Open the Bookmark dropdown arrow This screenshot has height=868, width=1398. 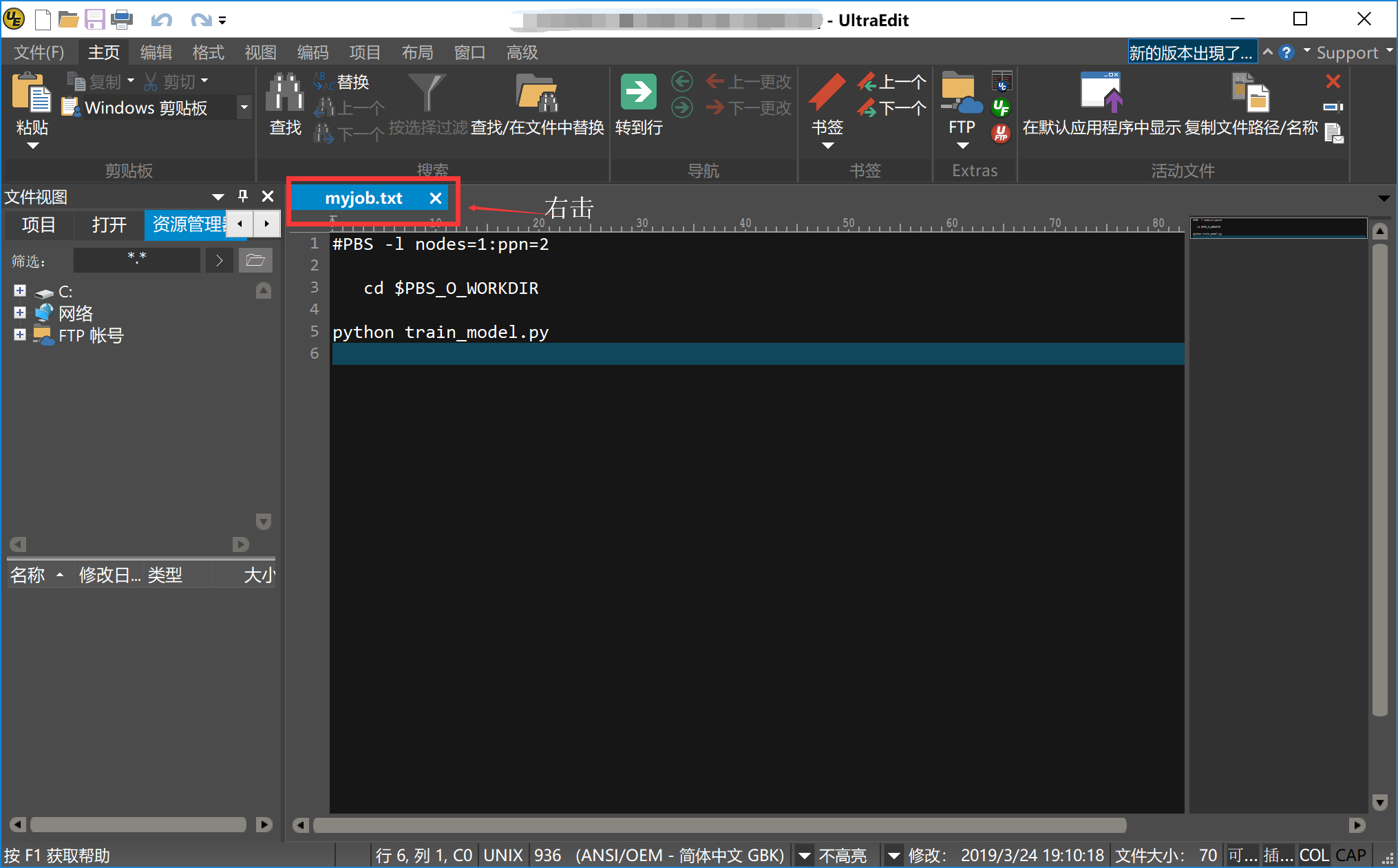click(828, 145)
